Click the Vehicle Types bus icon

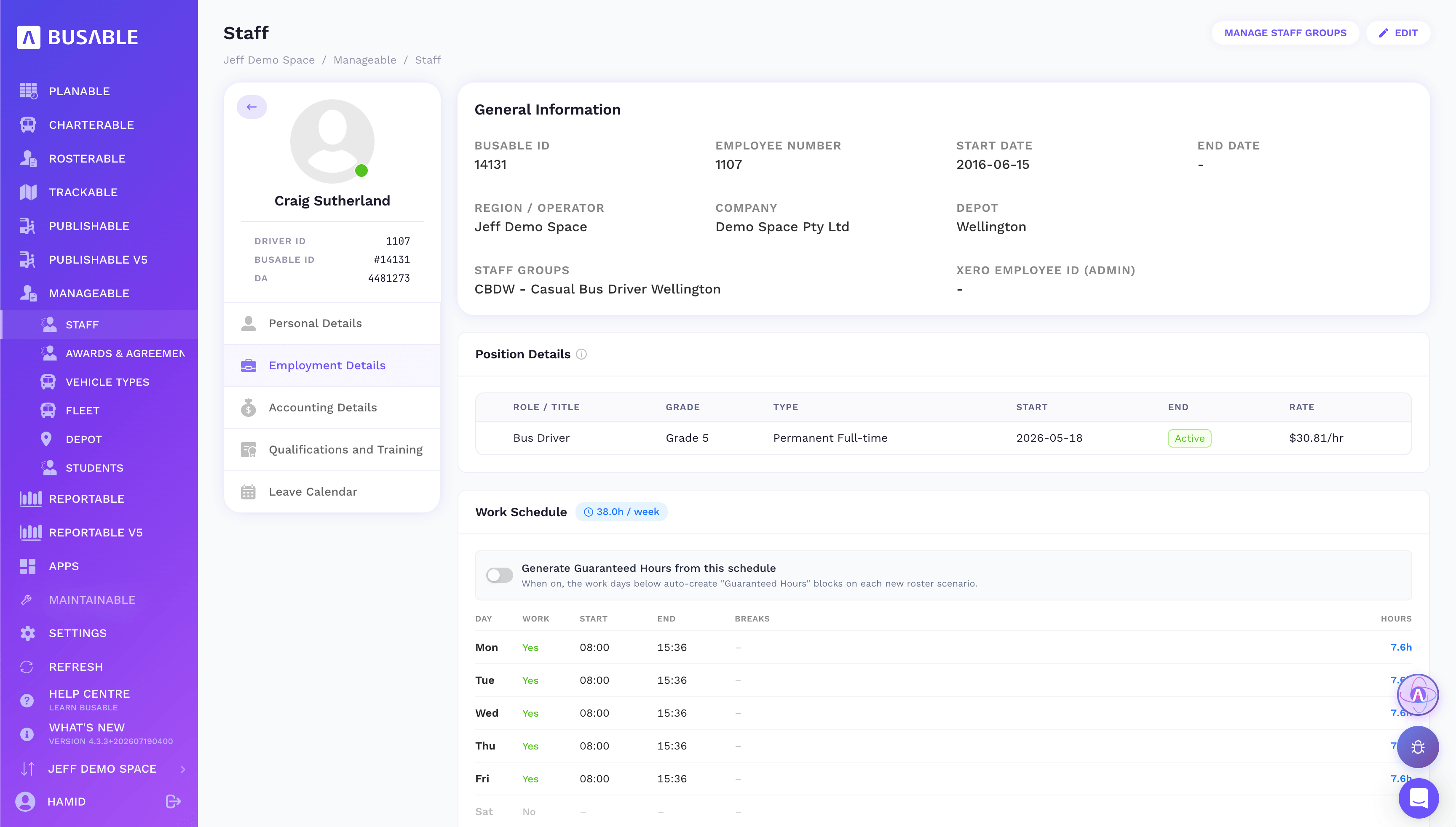(x=48, y=381)
